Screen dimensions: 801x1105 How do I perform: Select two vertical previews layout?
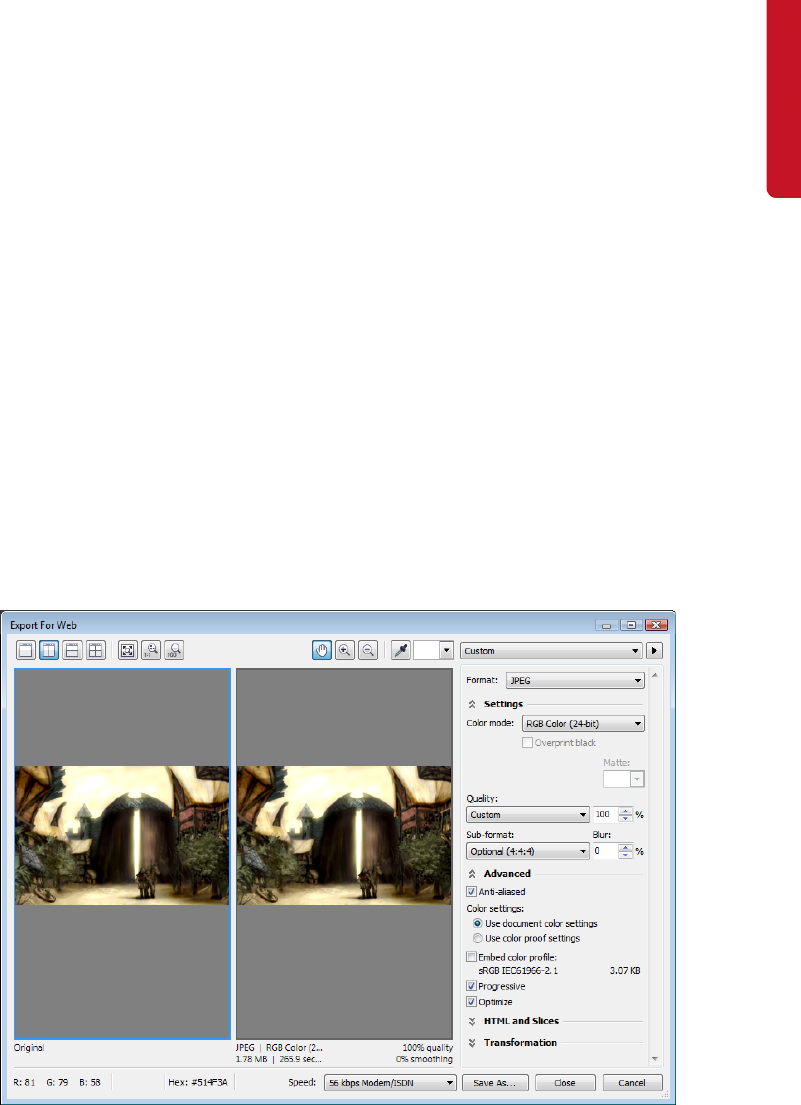[49, 650]
